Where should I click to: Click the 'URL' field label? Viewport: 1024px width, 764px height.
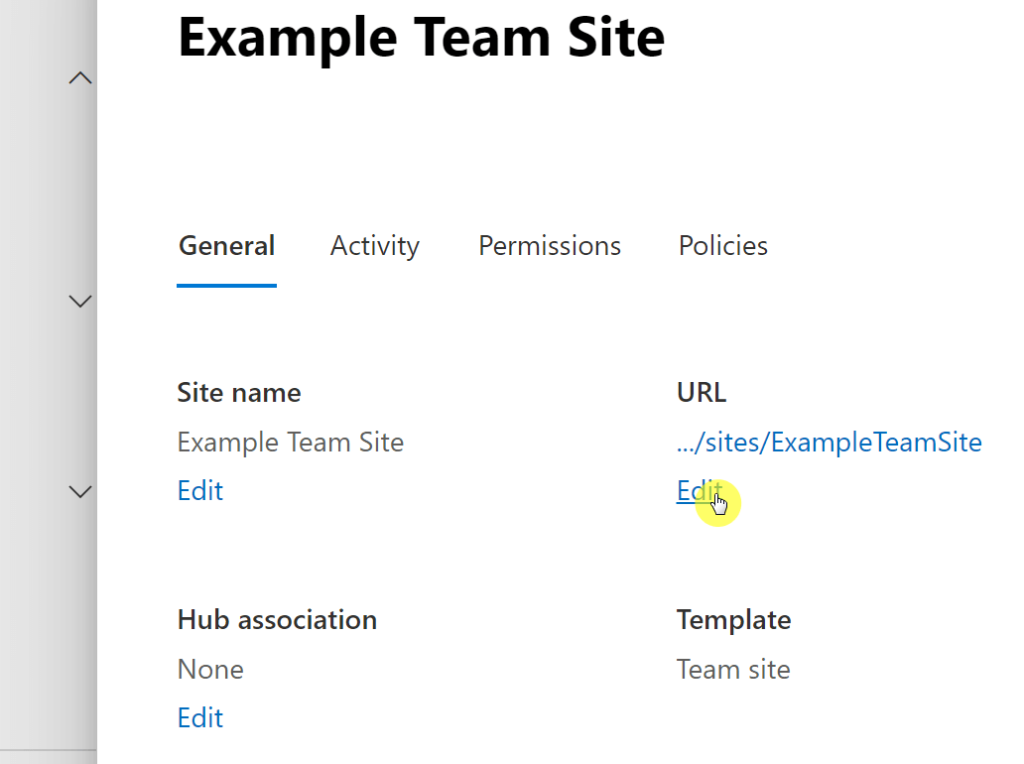click(x=701, y=392)
